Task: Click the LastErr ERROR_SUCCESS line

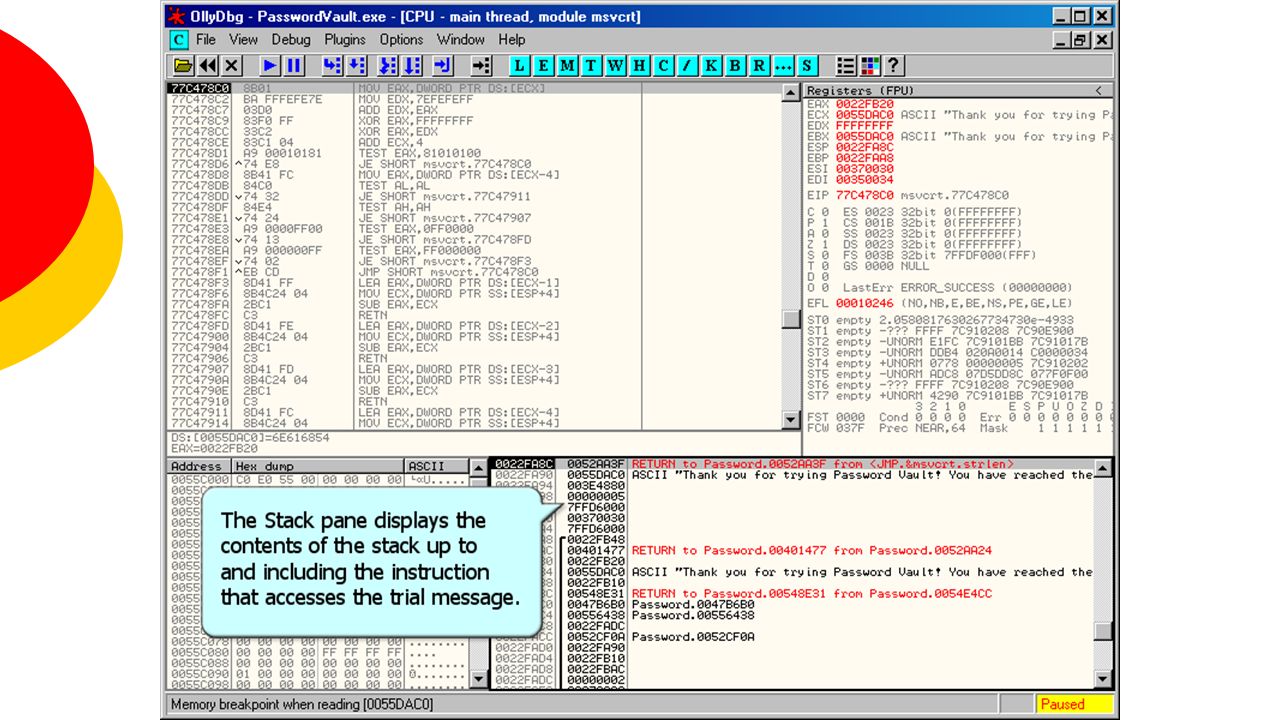Action: [x=957, y=287]
